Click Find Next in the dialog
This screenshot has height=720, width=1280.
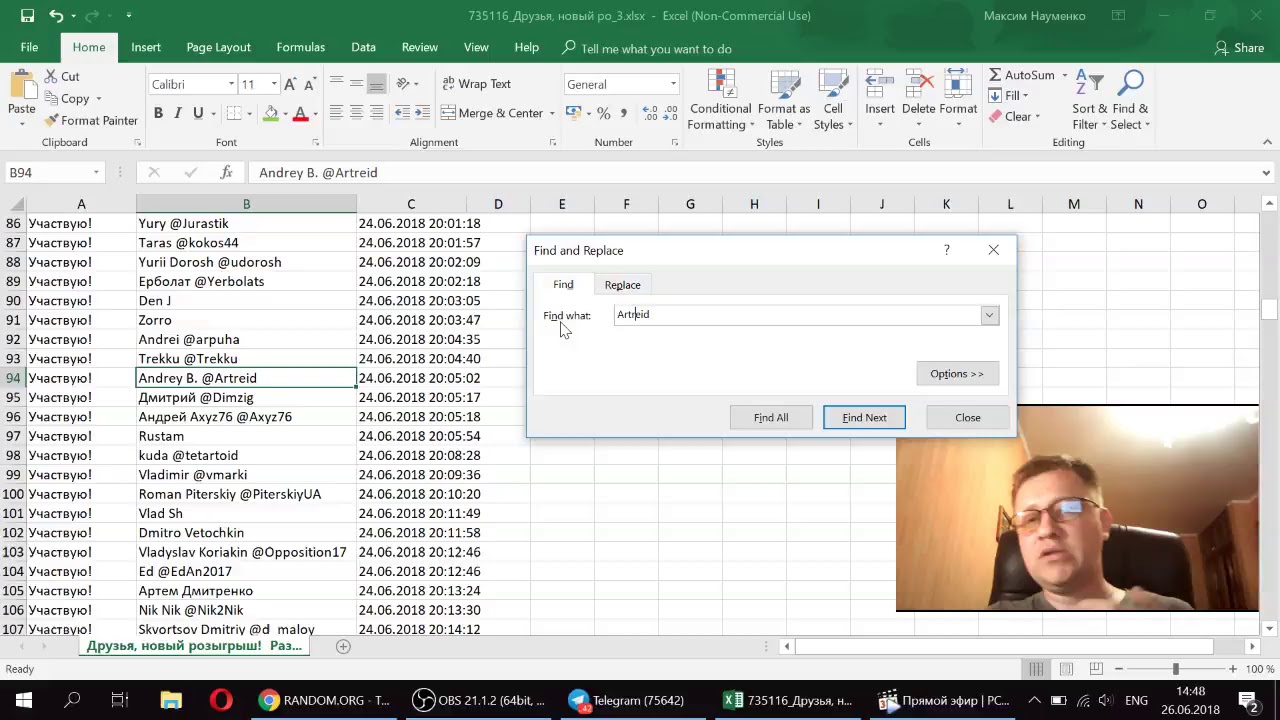pos(864,417)
